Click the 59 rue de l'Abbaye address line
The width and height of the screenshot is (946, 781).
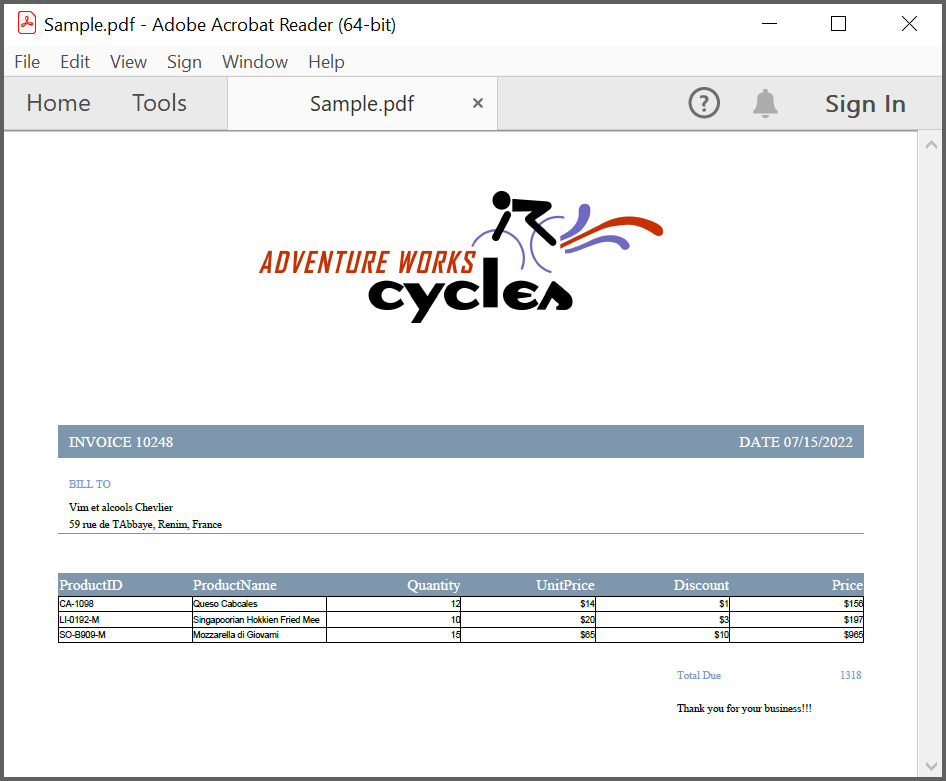tap(145, 525)
